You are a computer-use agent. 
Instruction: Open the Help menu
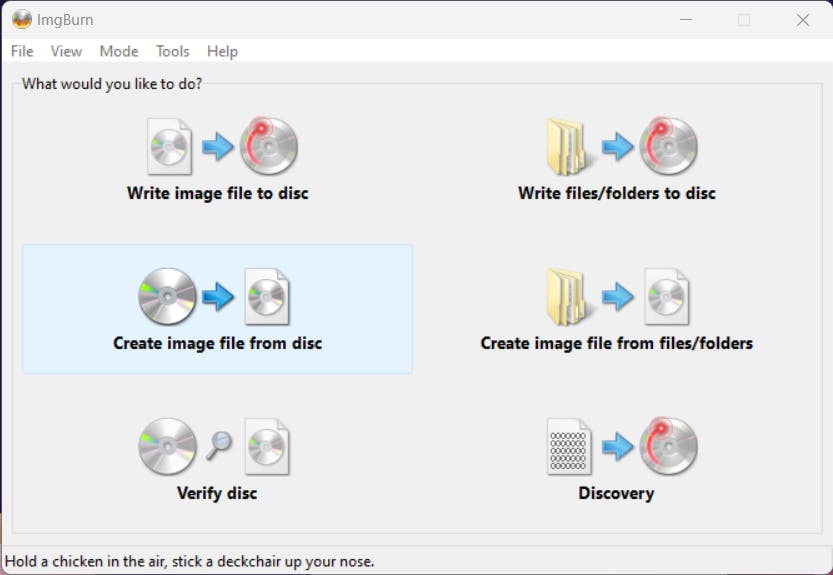(222, 51)
